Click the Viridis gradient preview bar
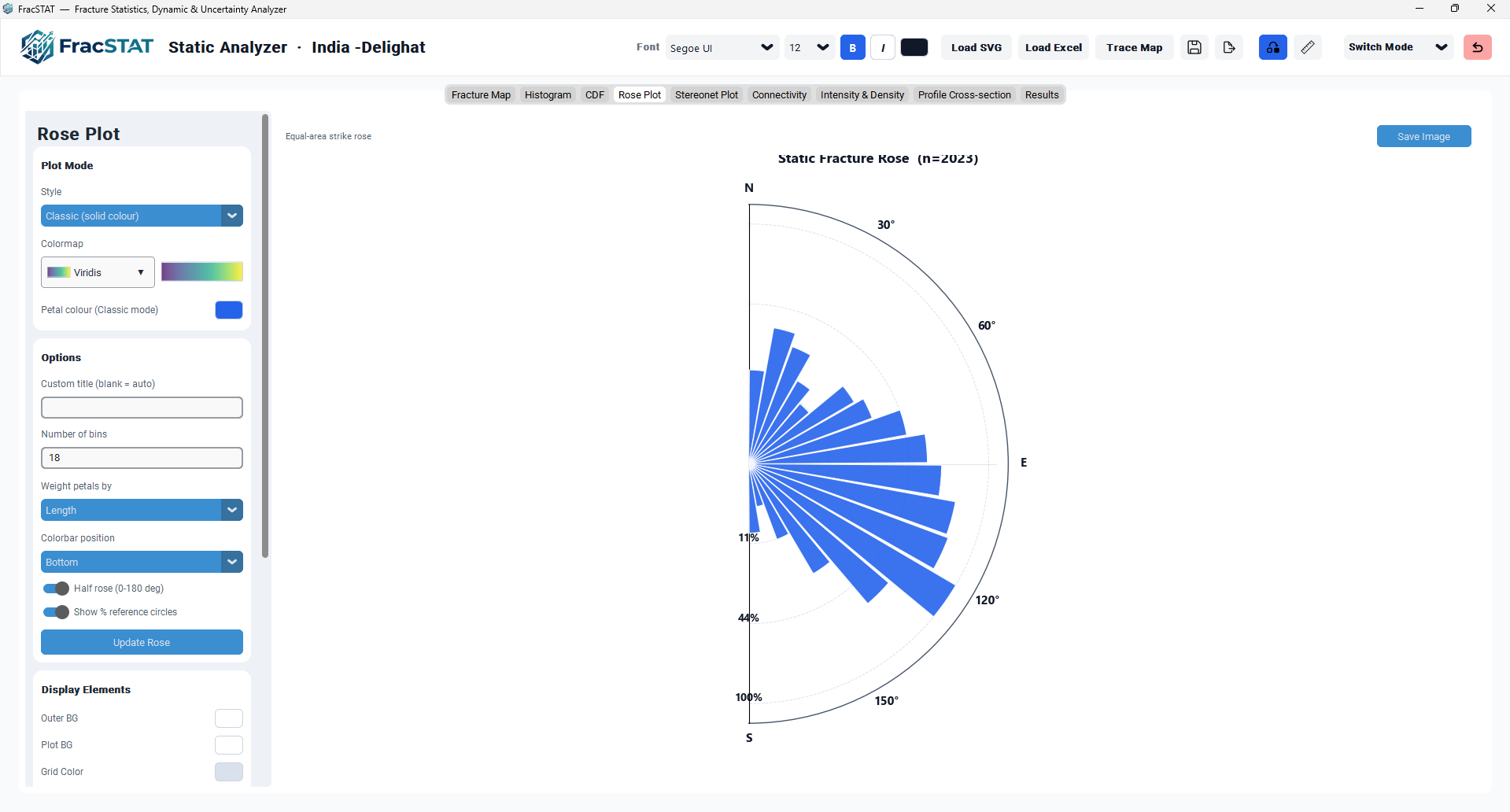The image size is (1510, 812). point(202,272)
